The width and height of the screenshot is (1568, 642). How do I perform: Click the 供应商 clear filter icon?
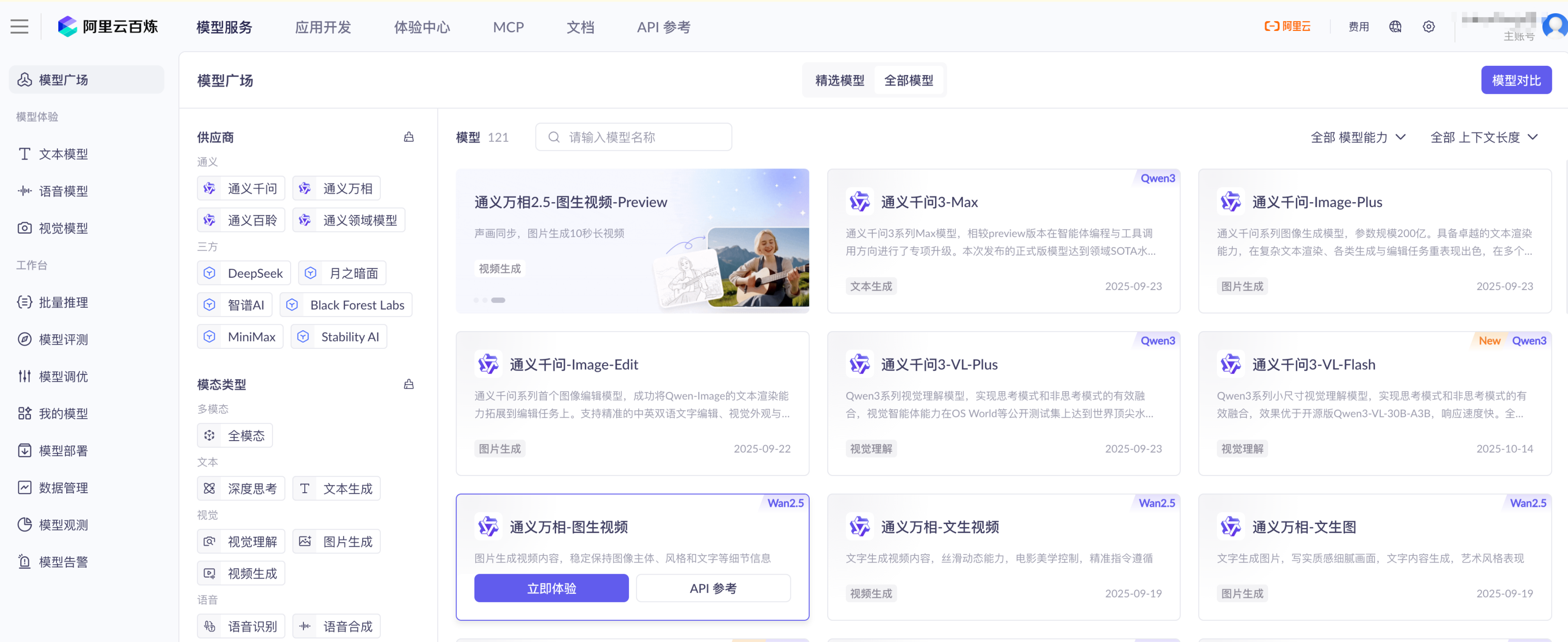pyautogui.click(x=408, y=137)
